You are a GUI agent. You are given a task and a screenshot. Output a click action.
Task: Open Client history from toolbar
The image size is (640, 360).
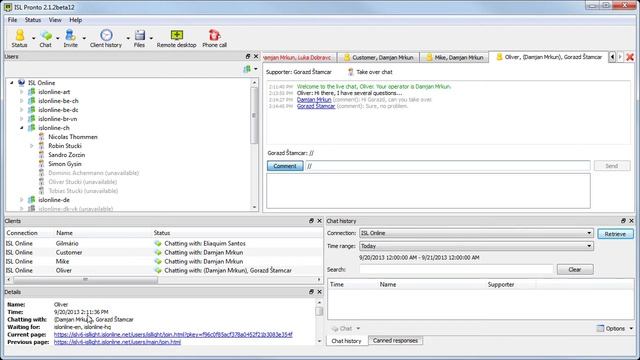click(106, 38)
